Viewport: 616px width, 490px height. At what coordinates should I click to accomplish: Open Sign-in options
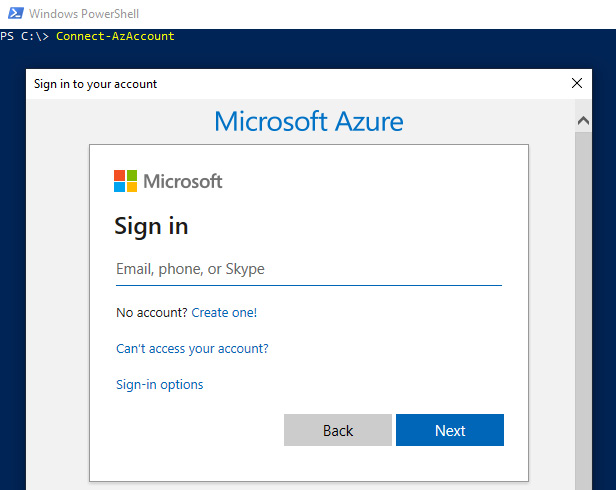click(x=160, y=384)
